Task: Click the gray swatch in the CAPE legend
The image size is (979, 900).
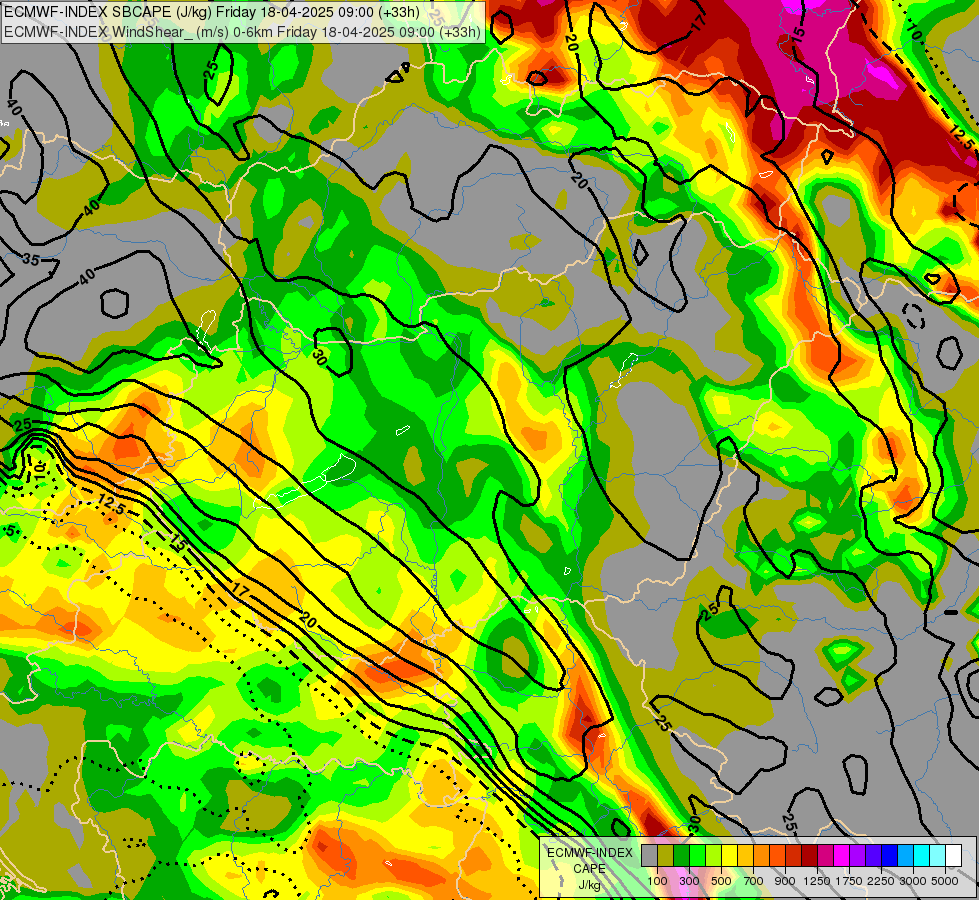Action: pos(649,856)
